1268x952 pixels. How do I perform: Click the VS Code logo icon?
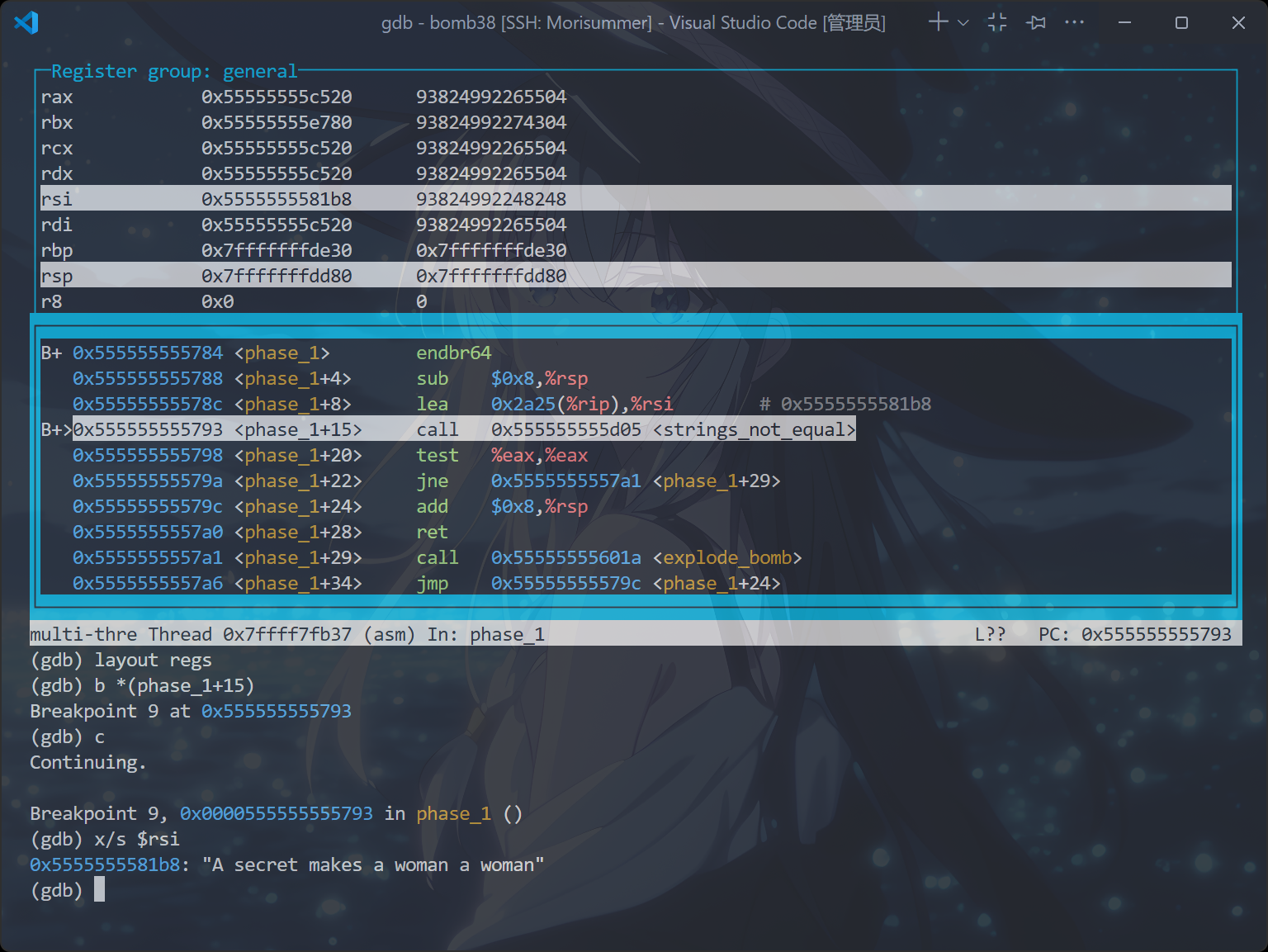26,22
